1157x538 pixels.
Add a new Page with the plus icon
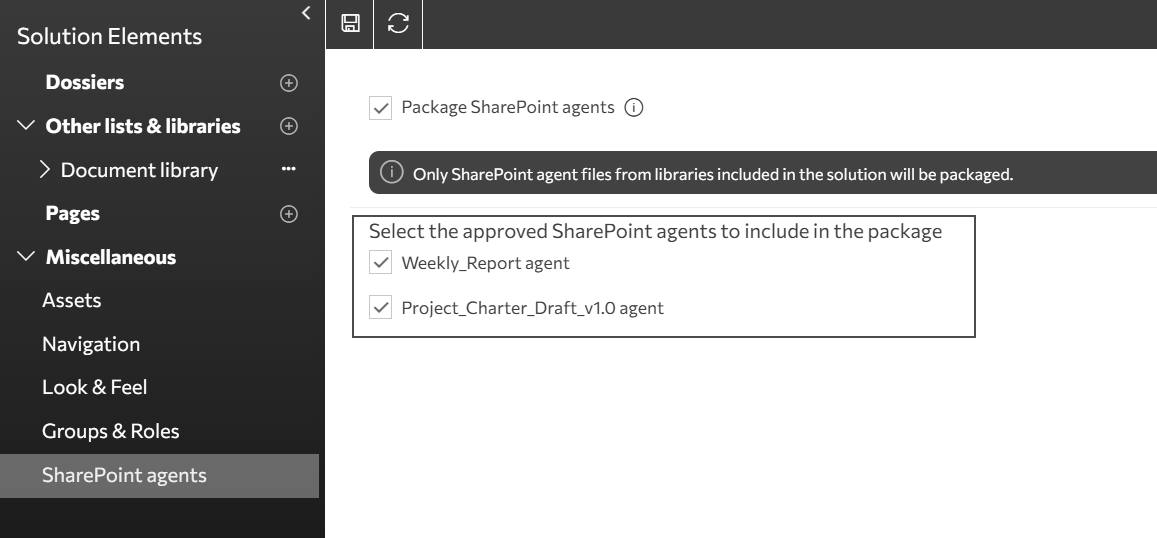click(x=289, y=214)
